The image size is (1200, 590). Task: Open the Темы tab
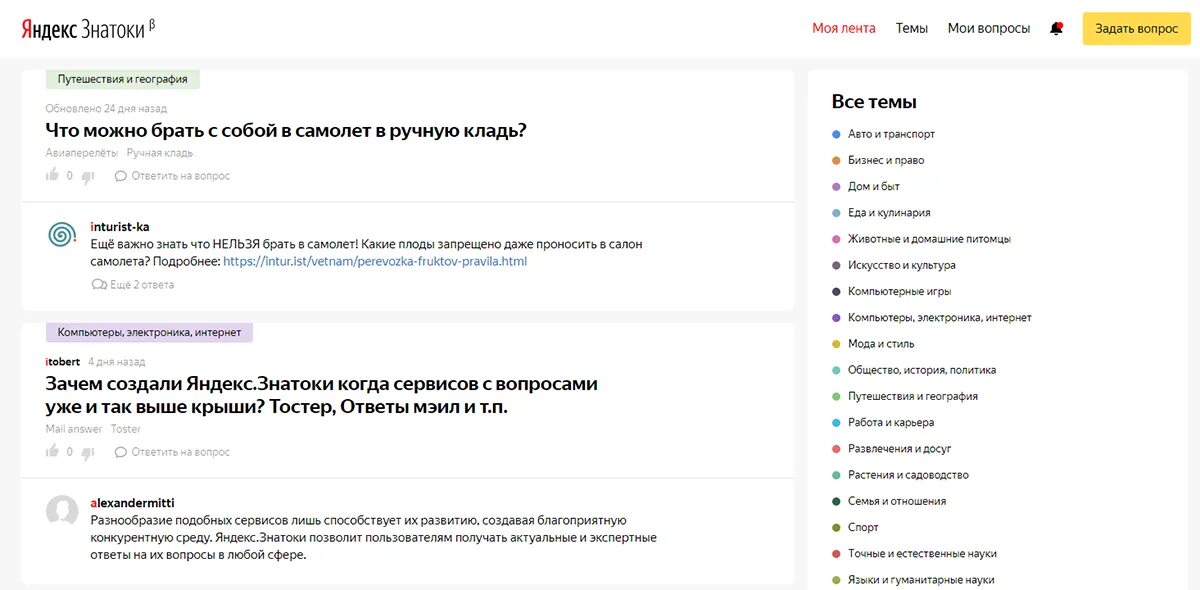point(912,28)
